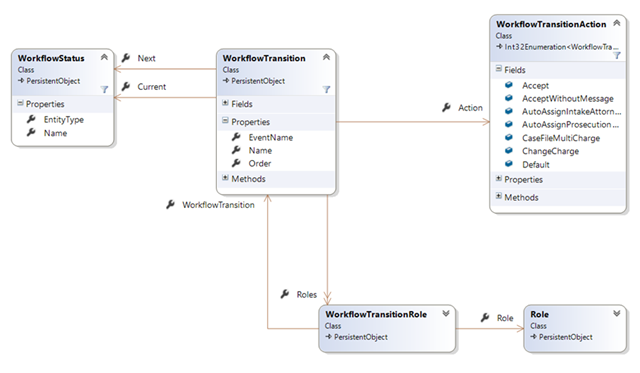The image size is (640, 373).
Task: Click the ChangeCharge field icon
Action: pyautogui.click(x=509, y=151)
